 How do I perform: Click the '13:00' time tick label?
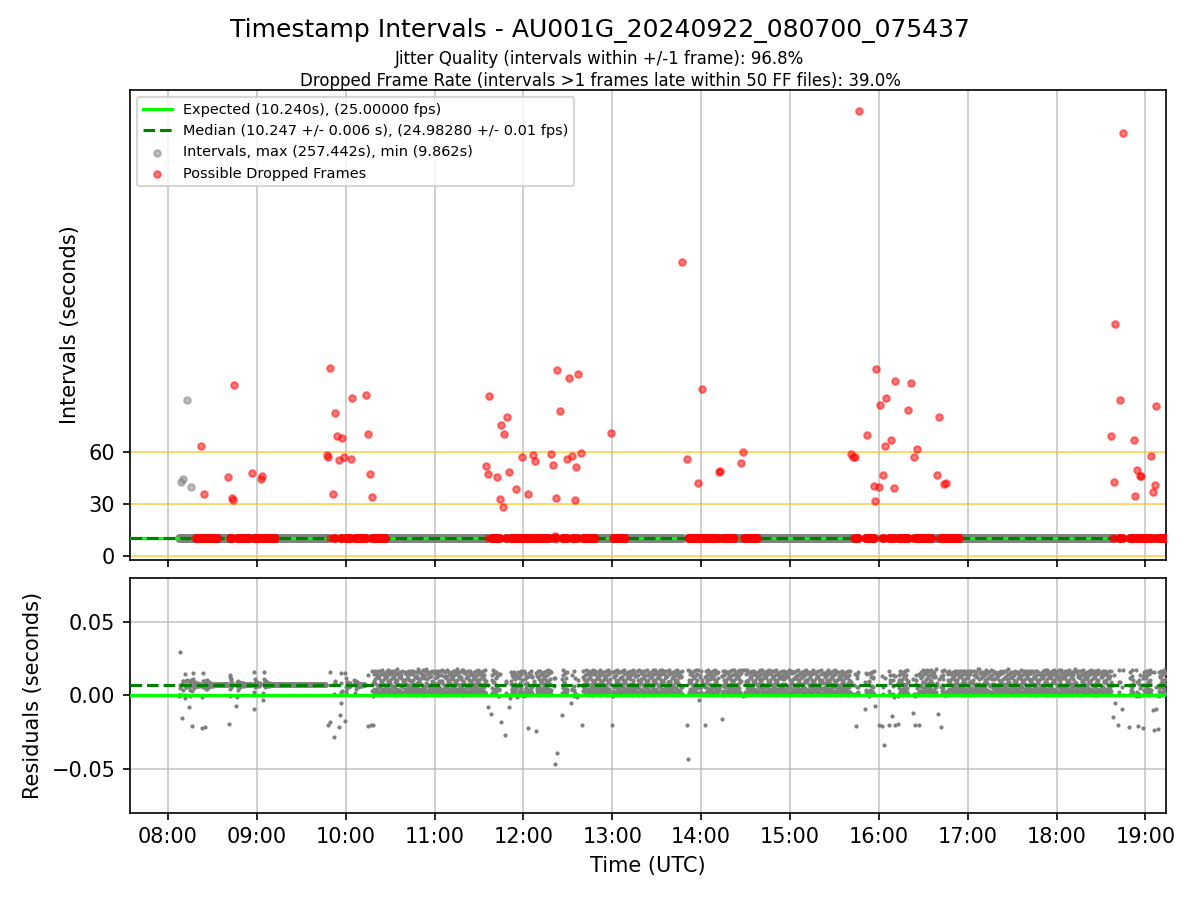[612, 836]
